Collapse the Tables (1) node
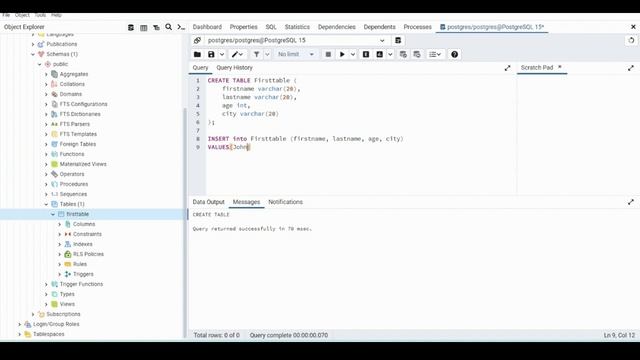The height and width of the screenshot is (360, 640). click(46, 204)
